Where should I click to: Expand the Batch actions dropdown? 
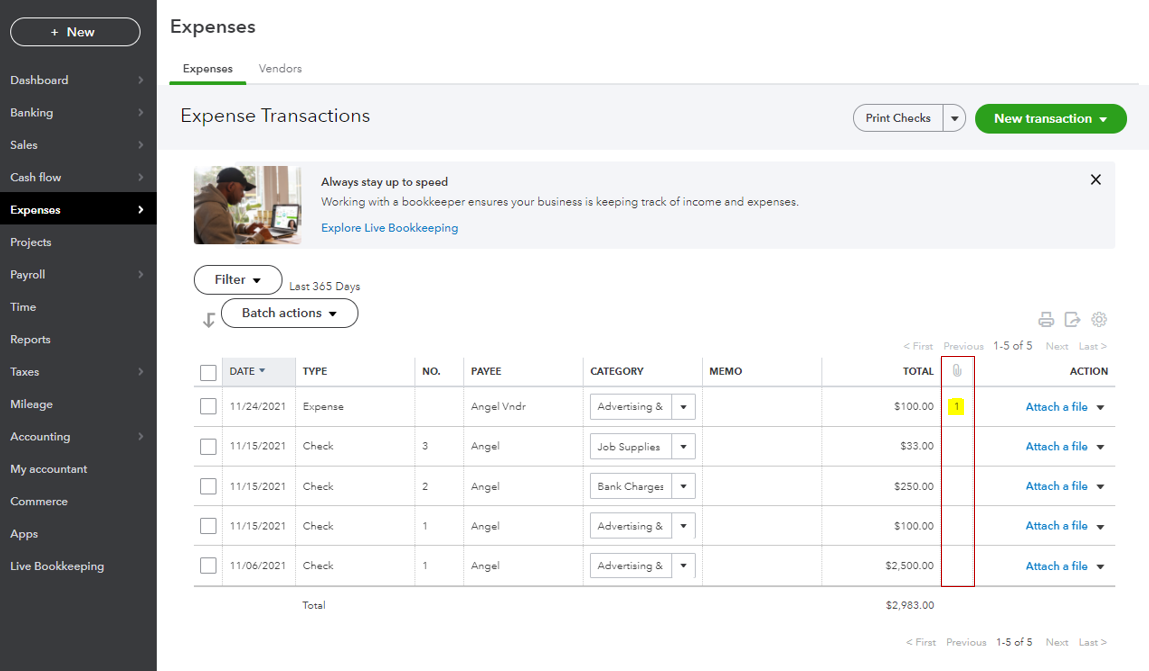pos(289,313)
